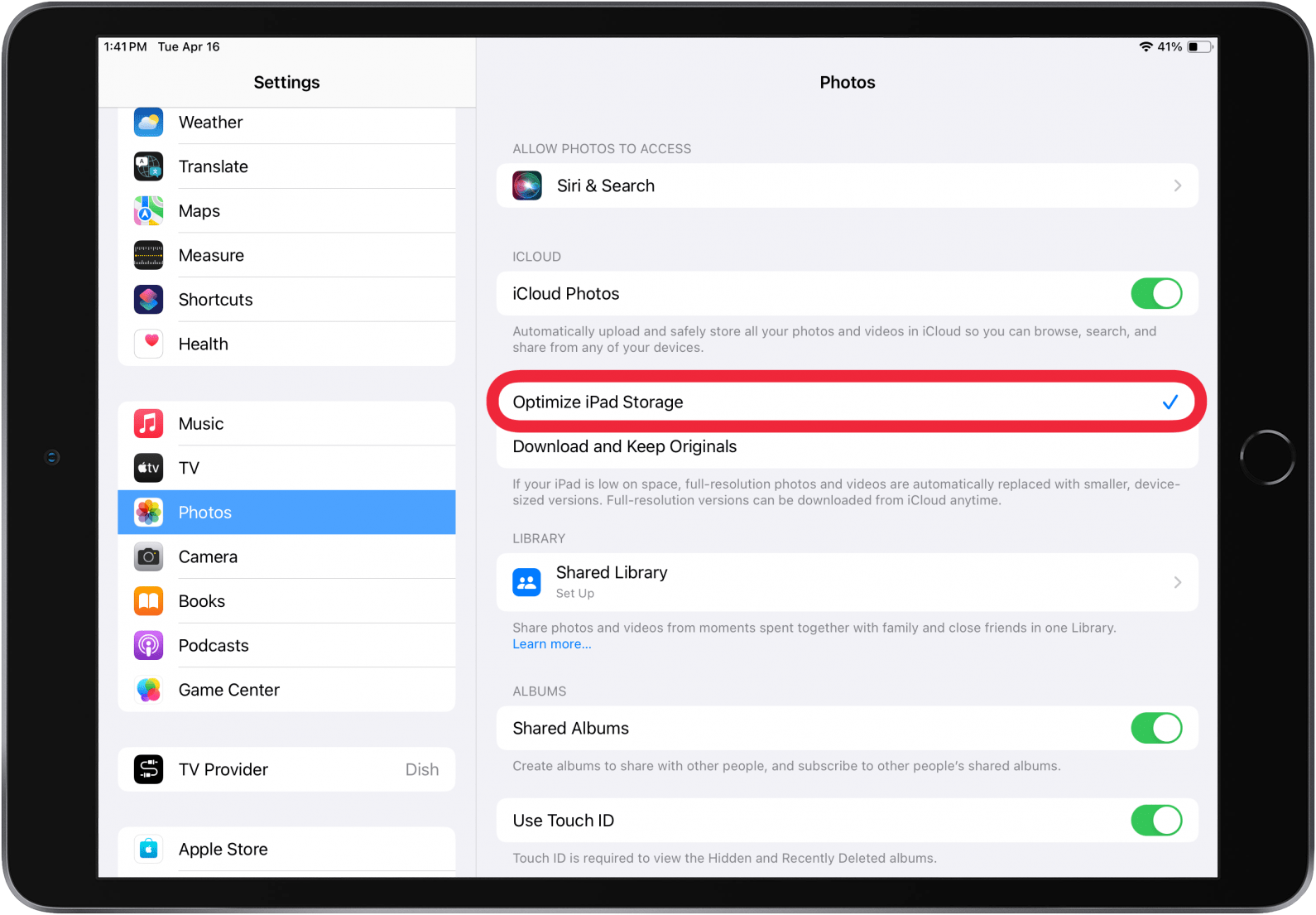Choose Download and Keep Originals
Image resolution: width=1316 pixels, height=915 pixels.
point(847,446)
